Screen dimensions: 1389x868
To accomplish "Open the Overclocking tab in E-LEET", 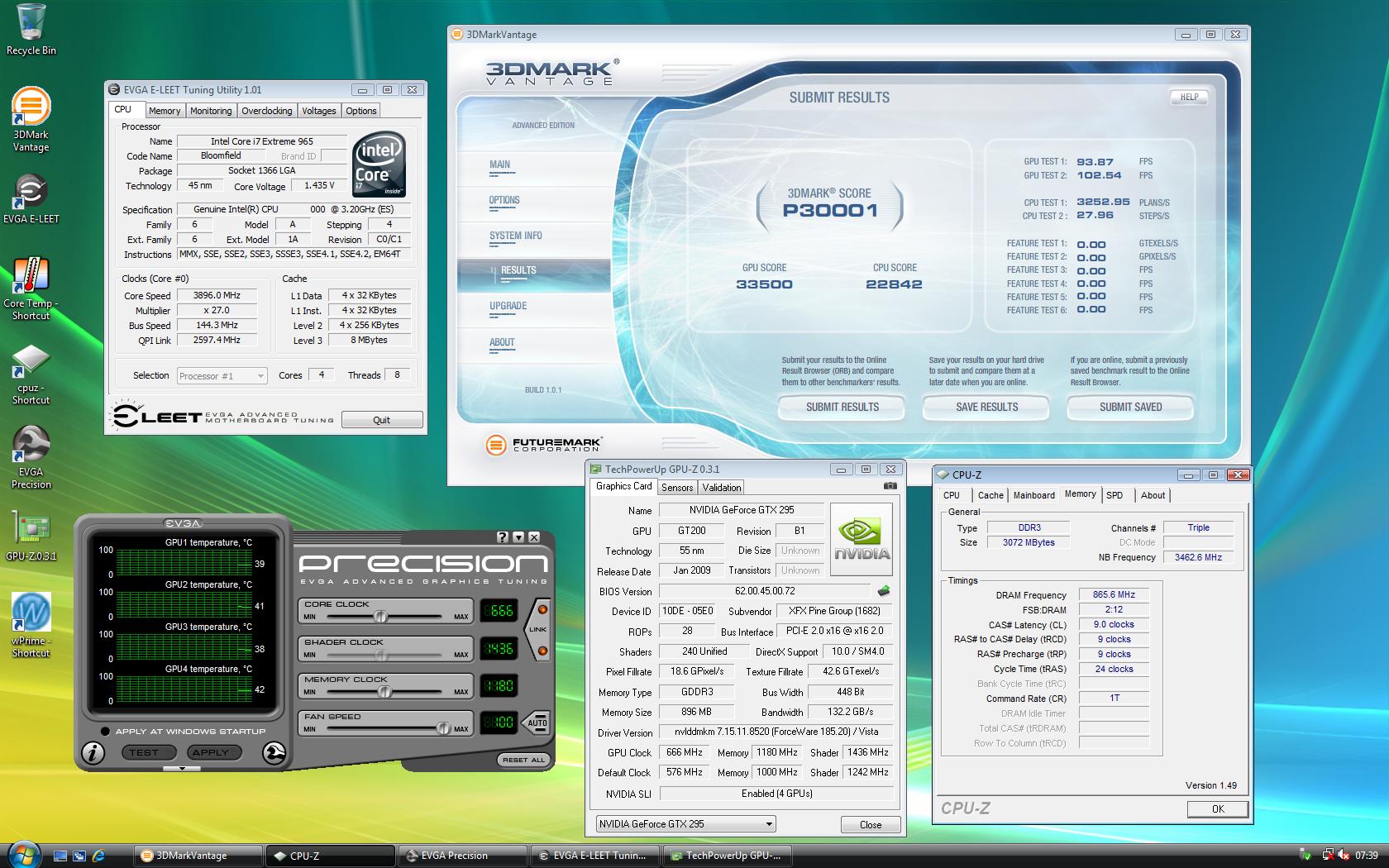I will (x=267, y=111).
